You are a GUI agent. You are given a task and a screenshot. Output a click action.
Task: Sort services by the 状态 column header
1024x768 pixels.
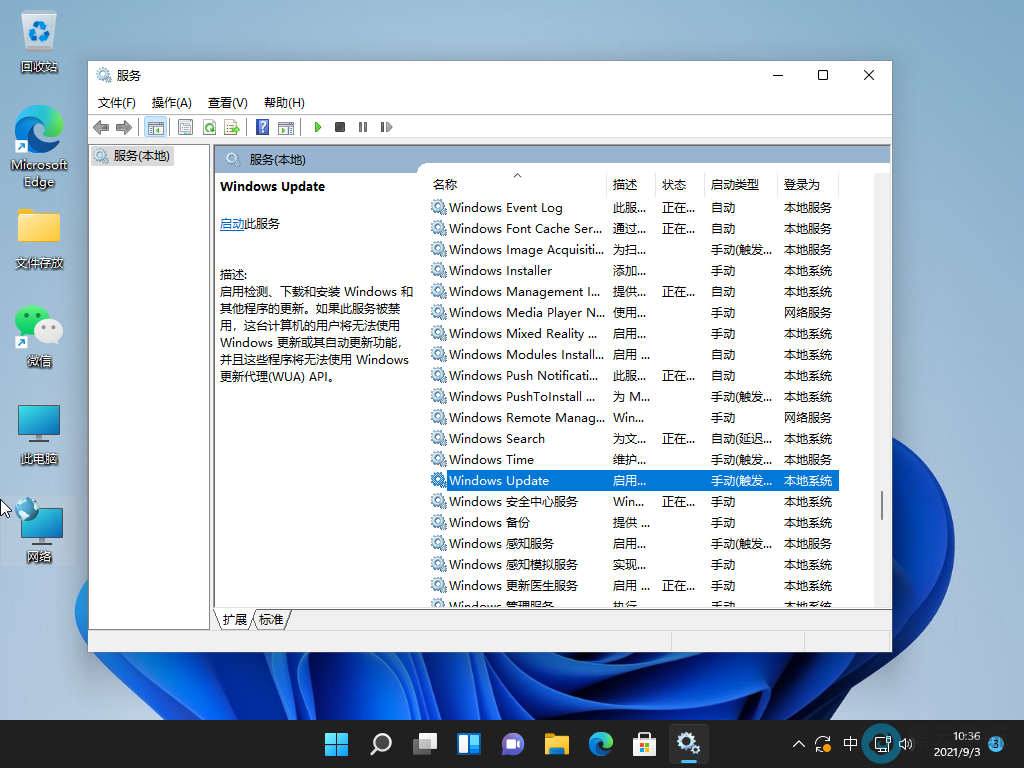pyautogui.click(x=675, y=184)
